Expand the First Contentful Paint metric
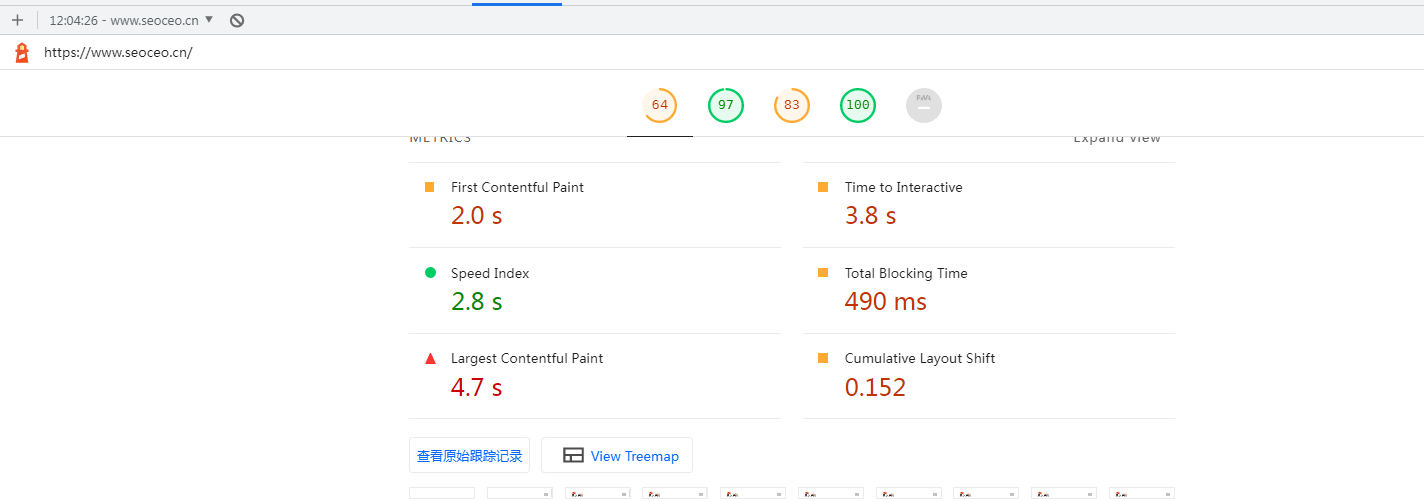Image resolution: width=1424 pixels, height=502 pixels. point(517,187)
